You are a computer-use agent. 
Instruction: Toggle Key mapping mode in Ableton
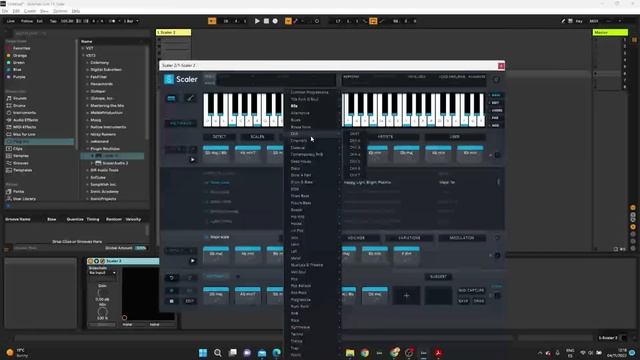579,21
